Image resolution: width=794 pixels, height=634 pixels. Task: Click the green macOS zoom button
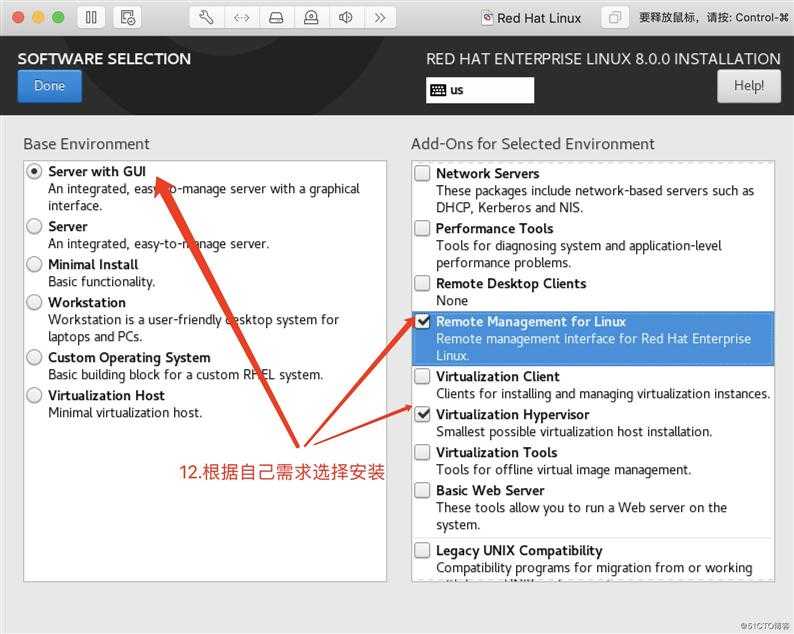point(59,18)
